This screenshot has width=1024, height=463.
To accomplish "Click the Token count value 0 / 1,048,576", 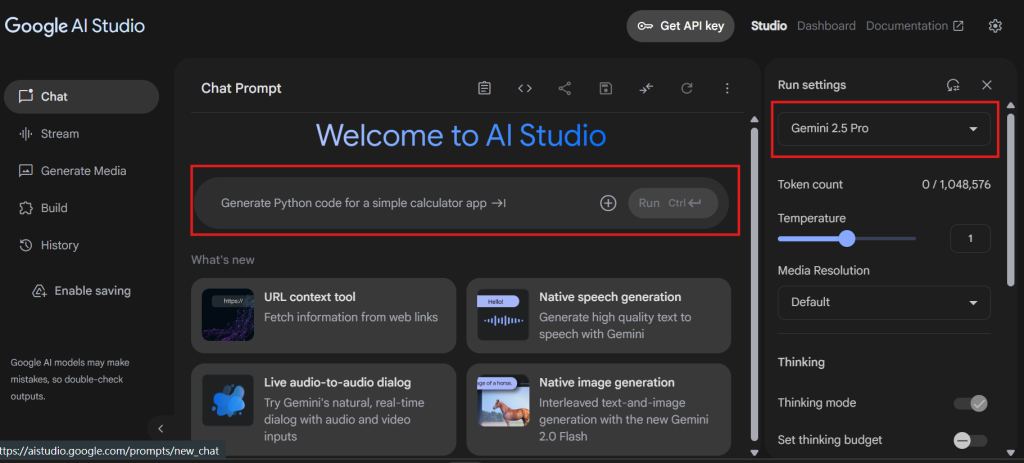I will pos(956,185).
